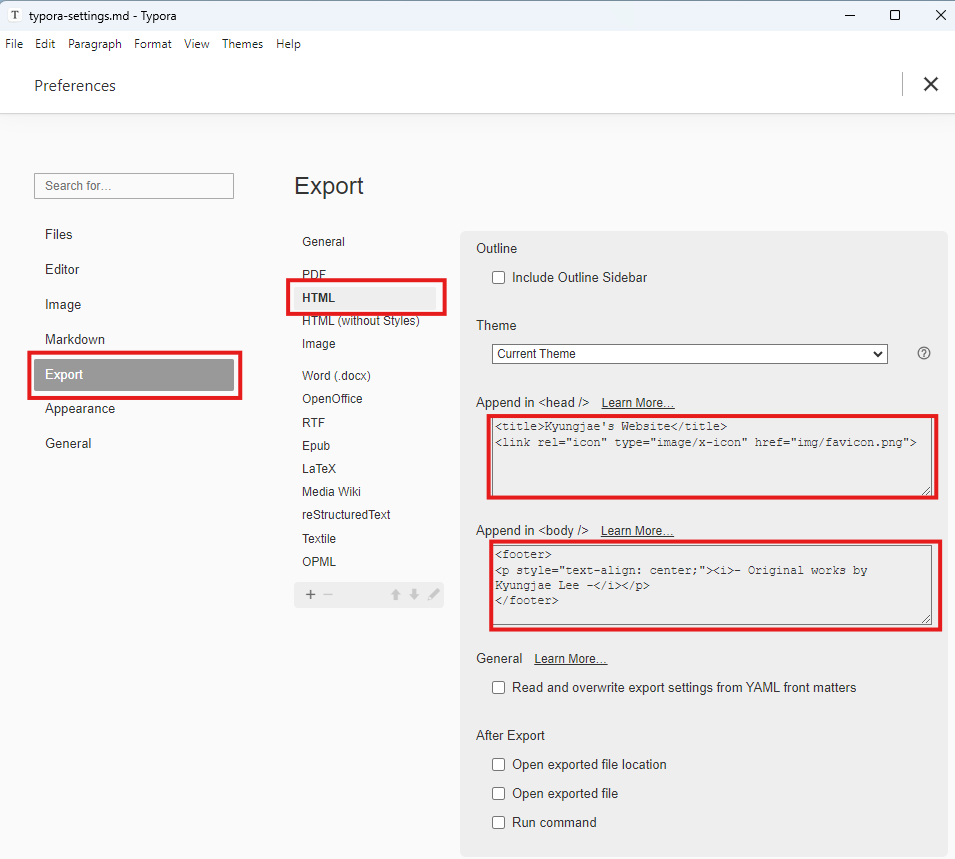Enable Include Outline Sidebar checkbox
The width and height of the screenshot is (955, 859).
[x=498, y=278]
